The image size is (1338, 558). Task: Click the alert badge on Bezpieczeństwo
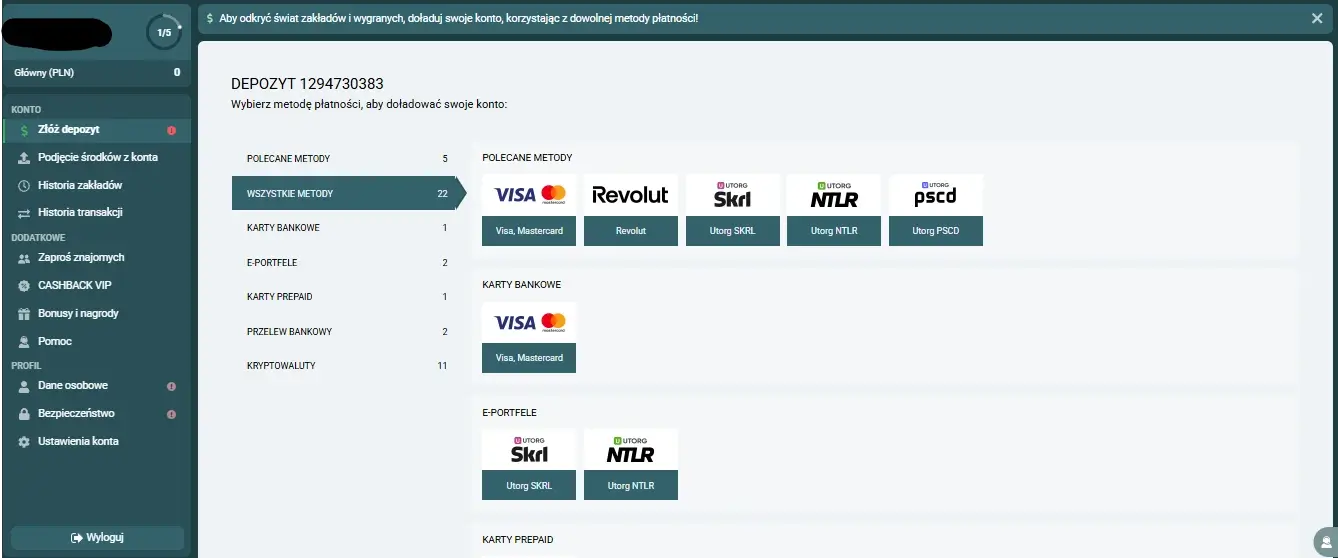tap(171, 414)
